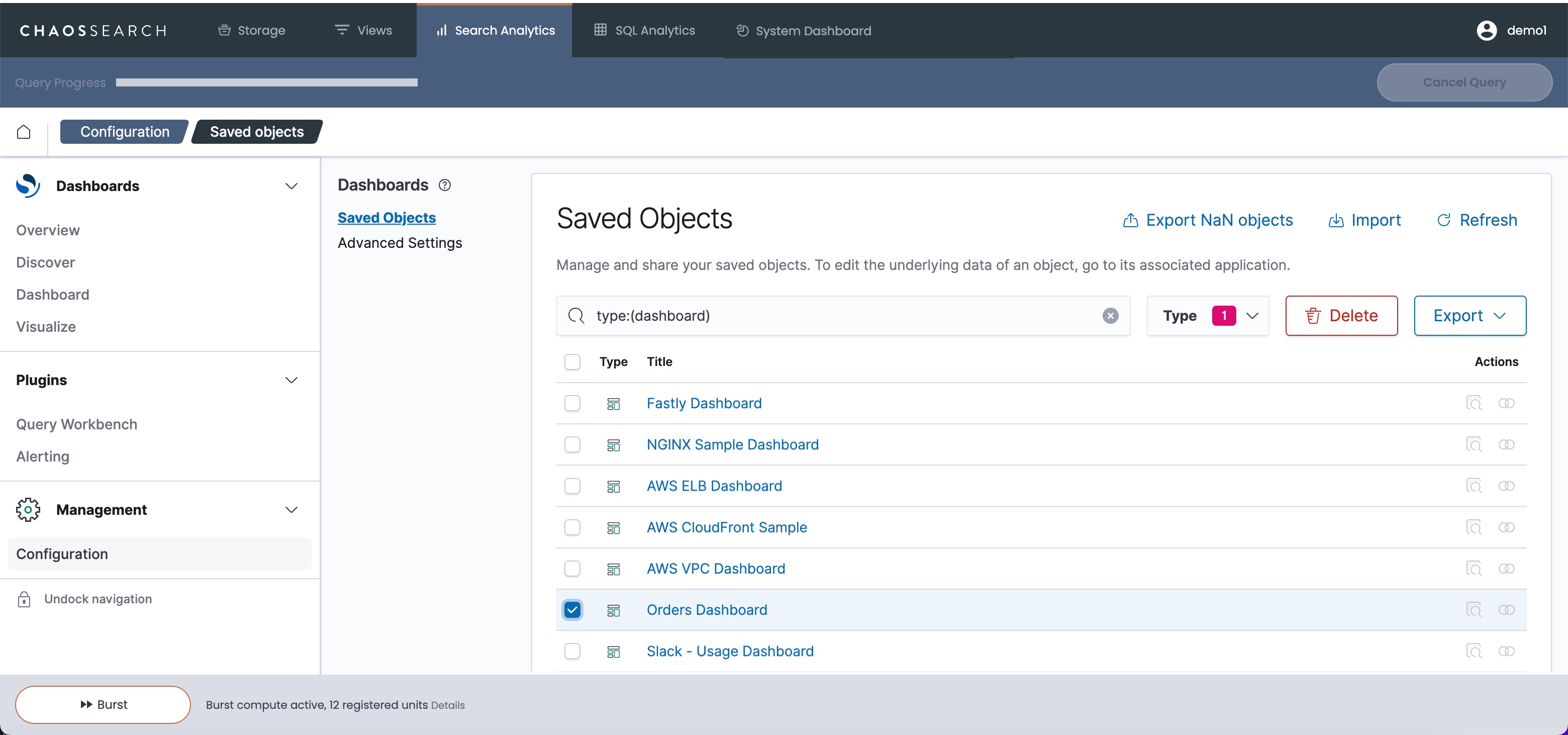Collapse the Plugins sidebar section
This screenshot has width=1568, height=735.
pos(291,380)
